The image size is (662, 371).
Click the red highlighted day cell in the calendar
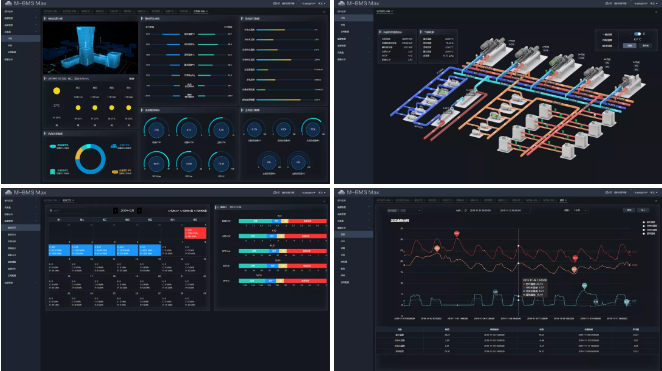pyautogui.click(x=195, y=233)
